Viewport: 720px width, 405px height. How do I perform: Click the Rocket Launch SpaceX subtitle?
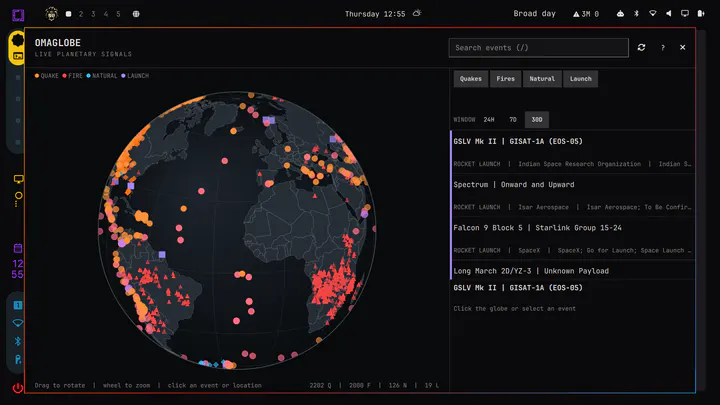[x=572, y=250]
